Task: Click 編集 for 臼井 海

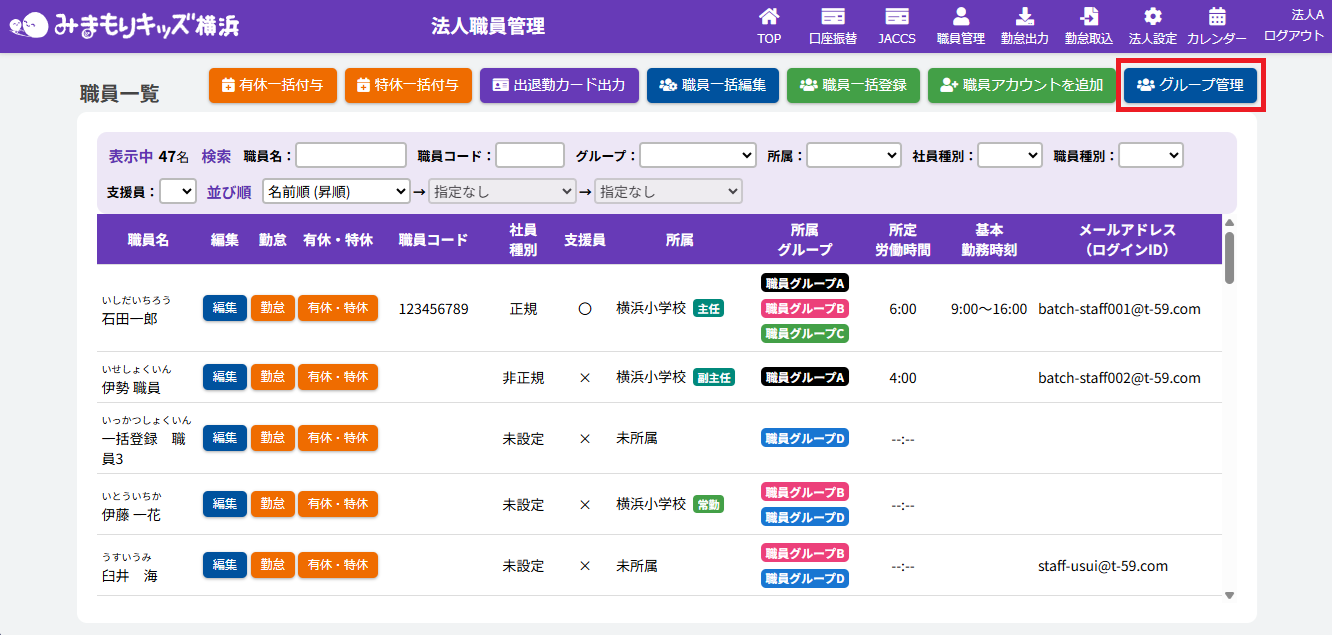Action: tap(225, 565)
